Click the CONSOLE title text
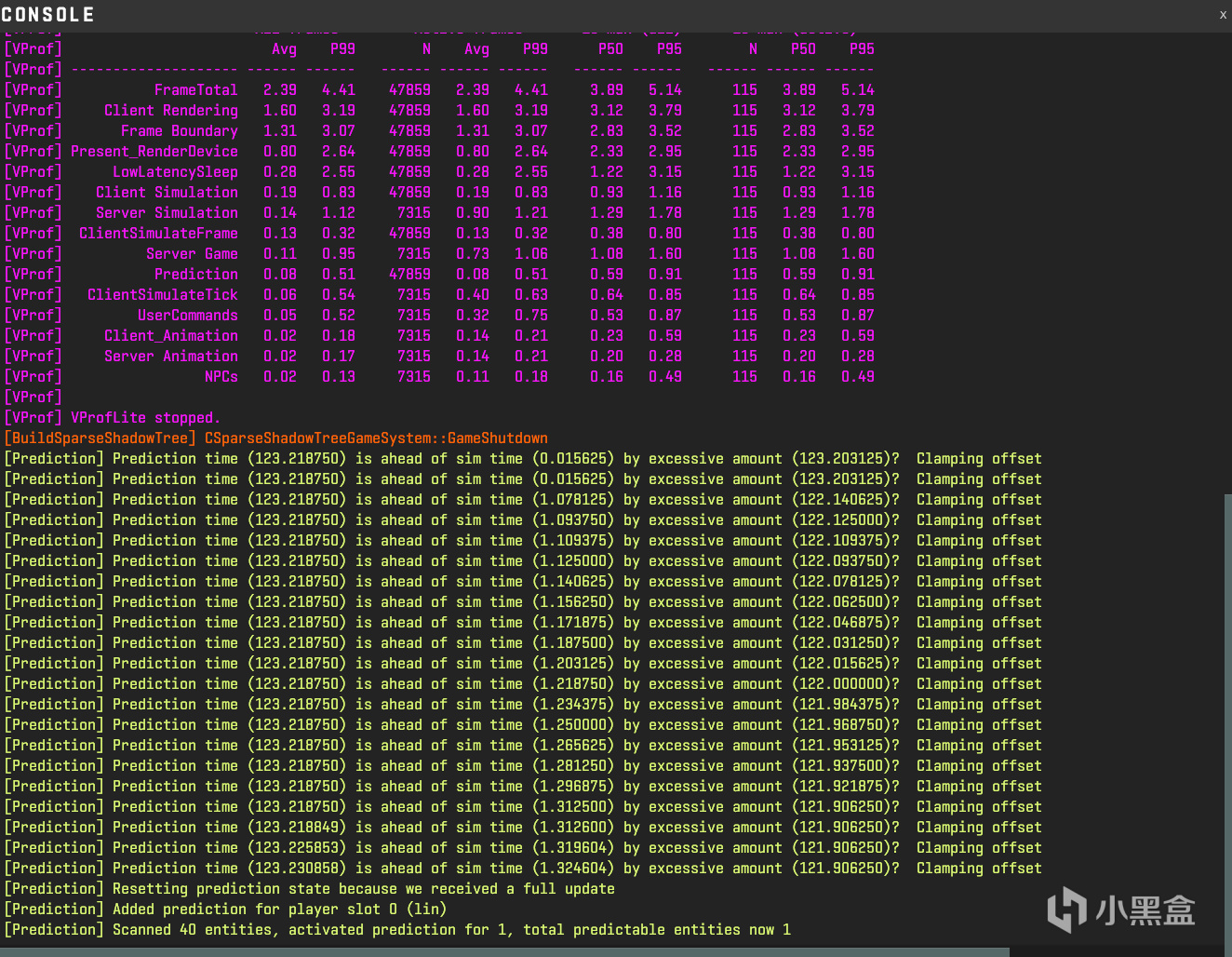 (x=48, y=15)
